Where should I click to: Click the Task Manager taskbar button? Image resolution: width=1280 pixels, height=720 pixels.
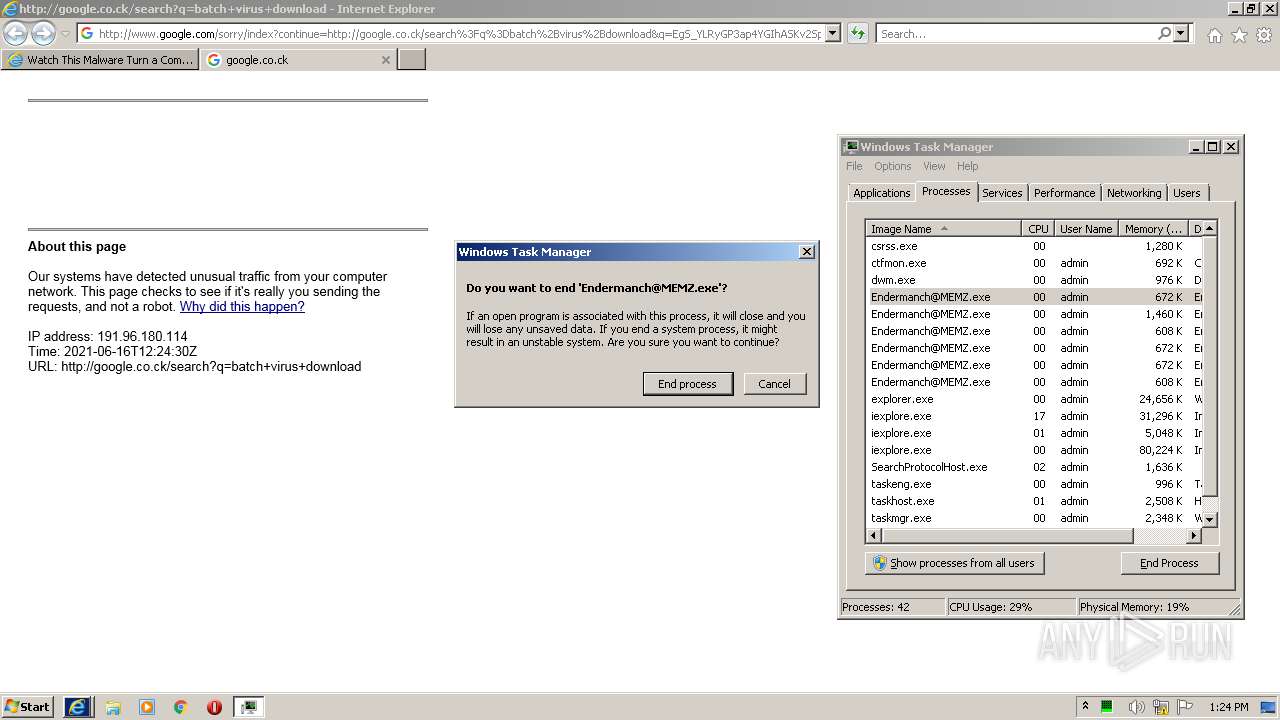pos(249,707)
